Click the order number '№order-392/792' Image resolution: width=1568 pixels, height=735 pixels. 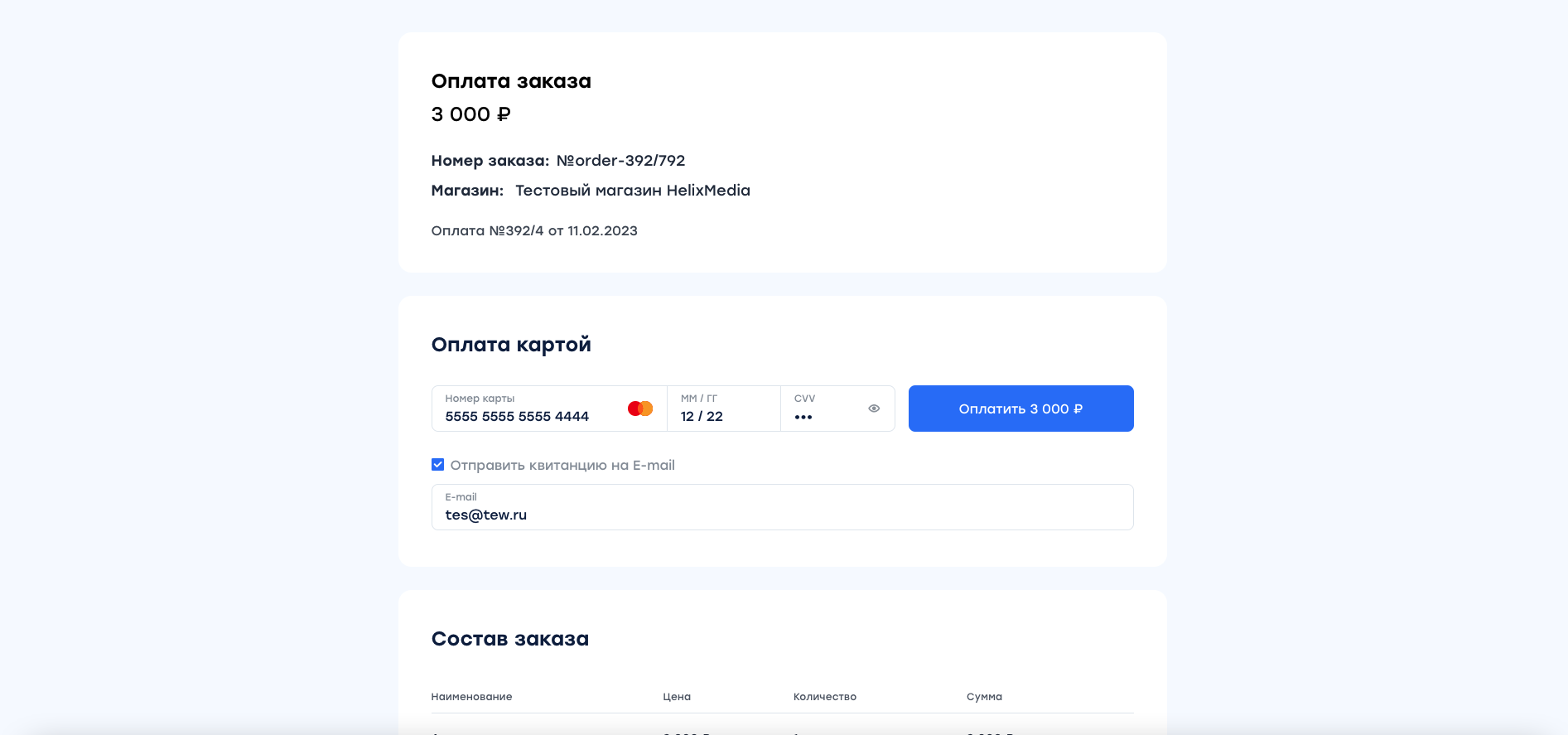point(620,161)
